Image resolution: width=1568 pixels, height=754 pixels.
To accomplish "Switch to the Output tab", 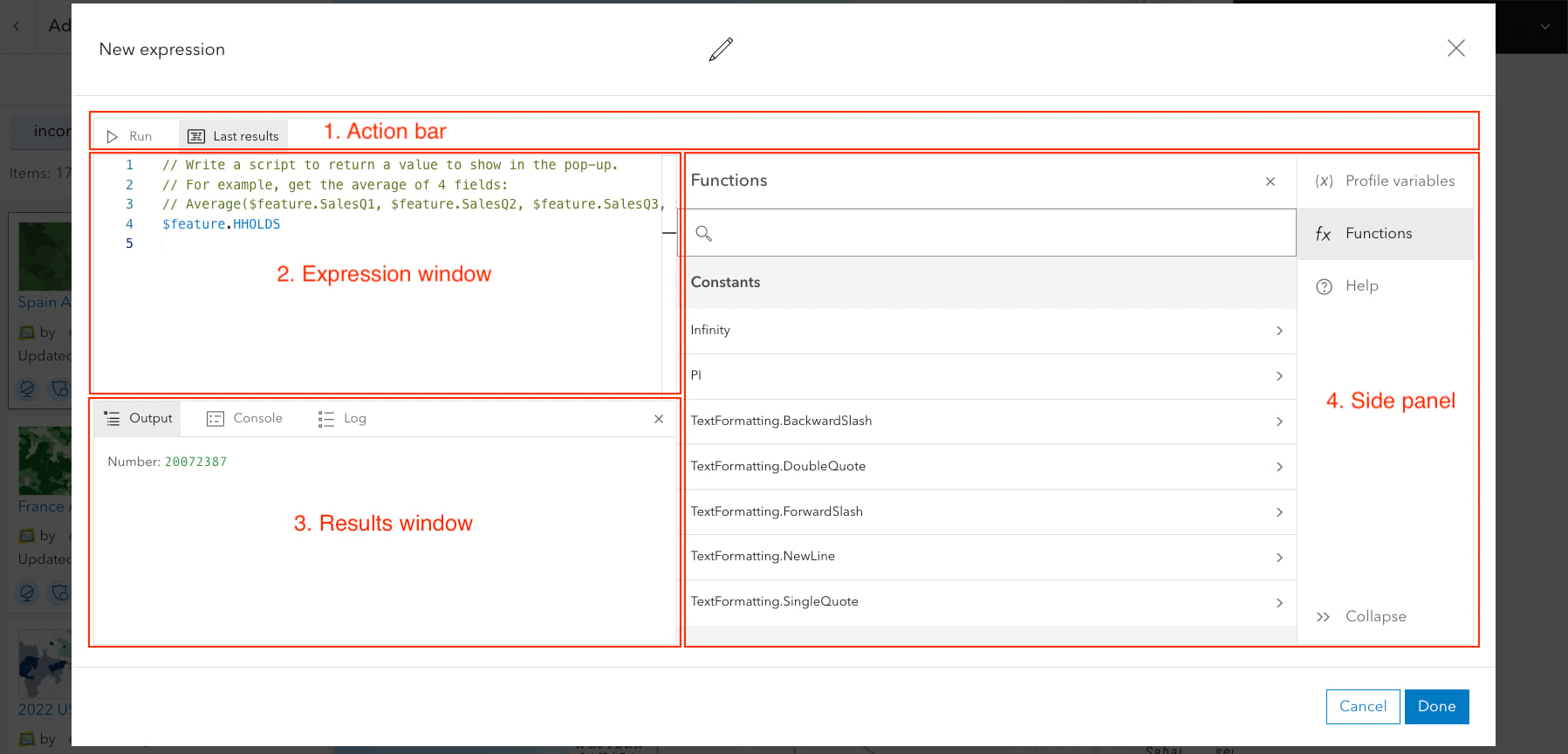I will (x=138, y=419).
